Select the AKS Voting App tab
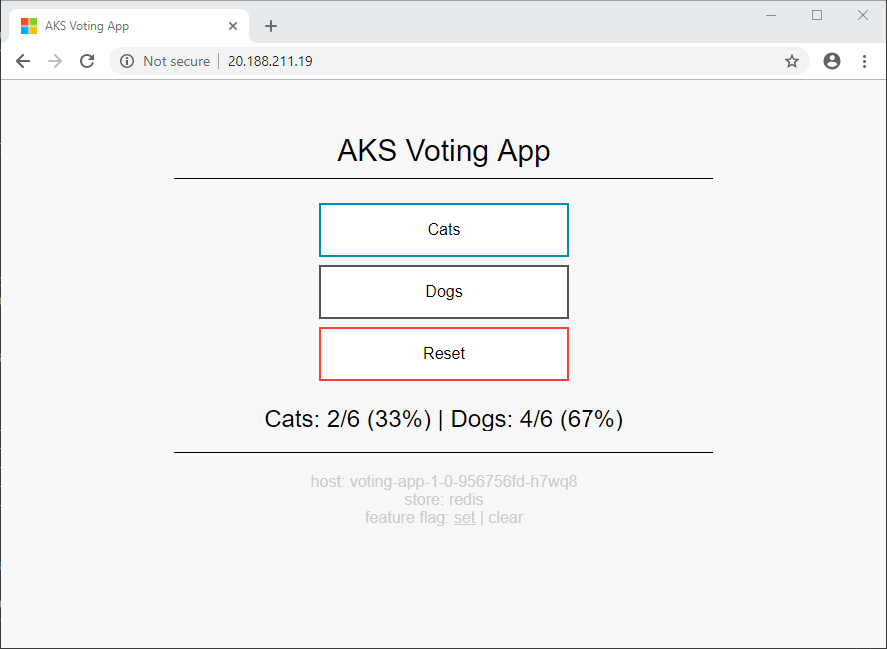The width and height of the screenshot is (887, 649). click(x=110, y=26)
